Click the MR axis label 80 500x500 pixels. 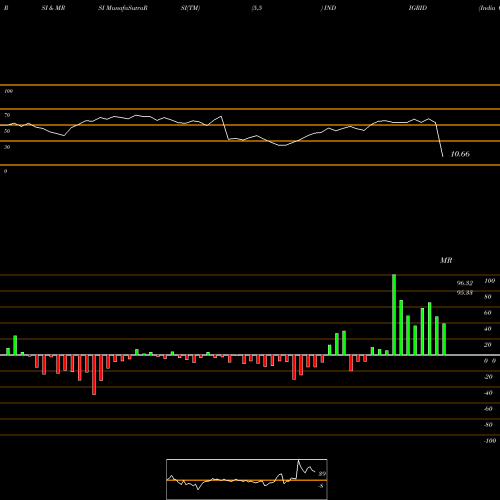[x=488, y=297]
